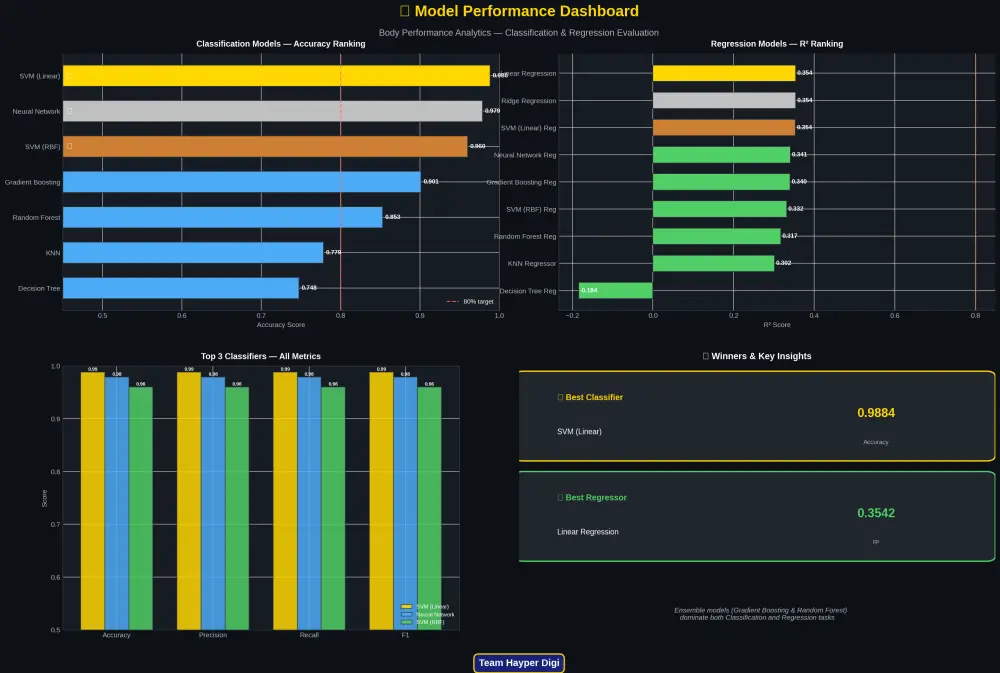Click the 0.317 Random Forest Reg value

coord(790,236)
